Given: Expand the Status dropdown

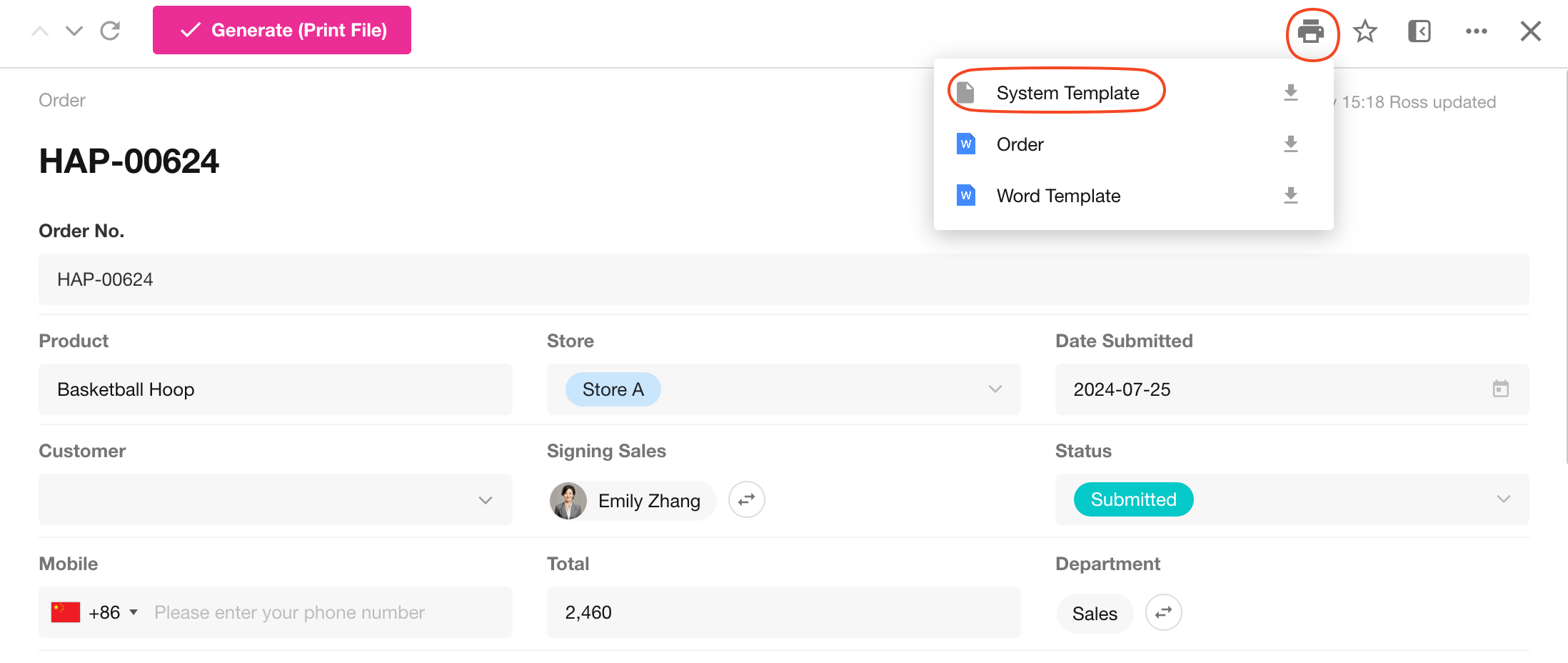Looking at the screenshot, I should coord(1503,499).
